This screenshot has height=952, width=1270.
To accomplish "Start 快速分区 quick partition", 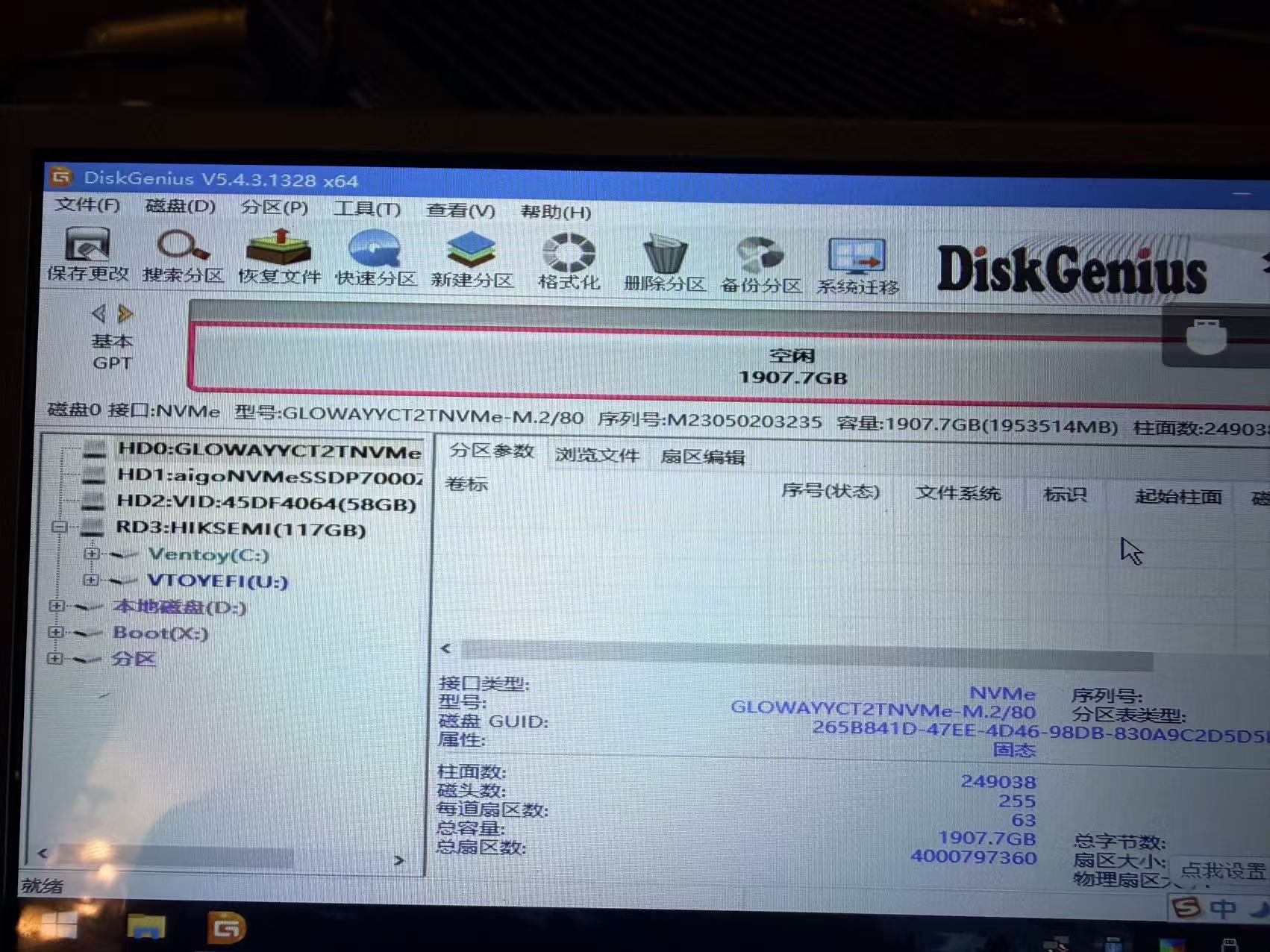I will (375, 259).
